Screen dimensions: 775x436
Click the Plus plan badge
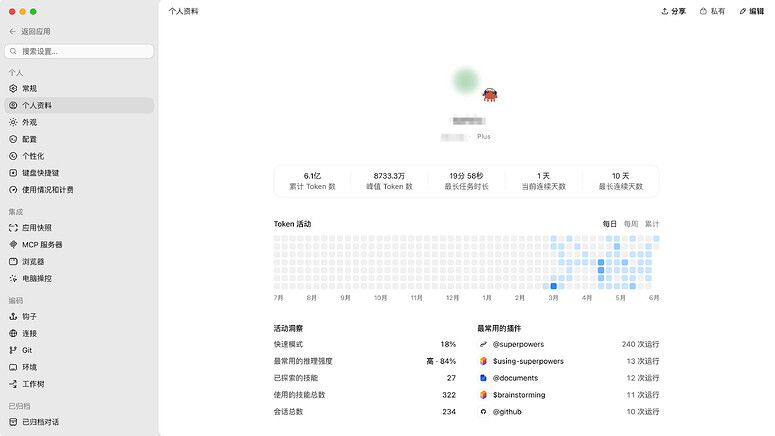[484, 136]
